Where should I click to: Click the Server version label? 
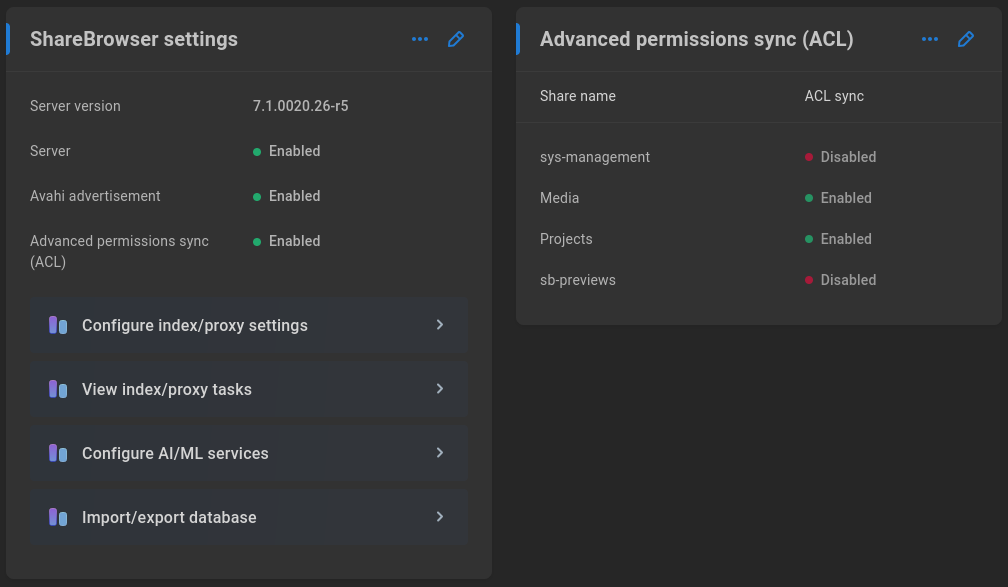tap(75, 106)
